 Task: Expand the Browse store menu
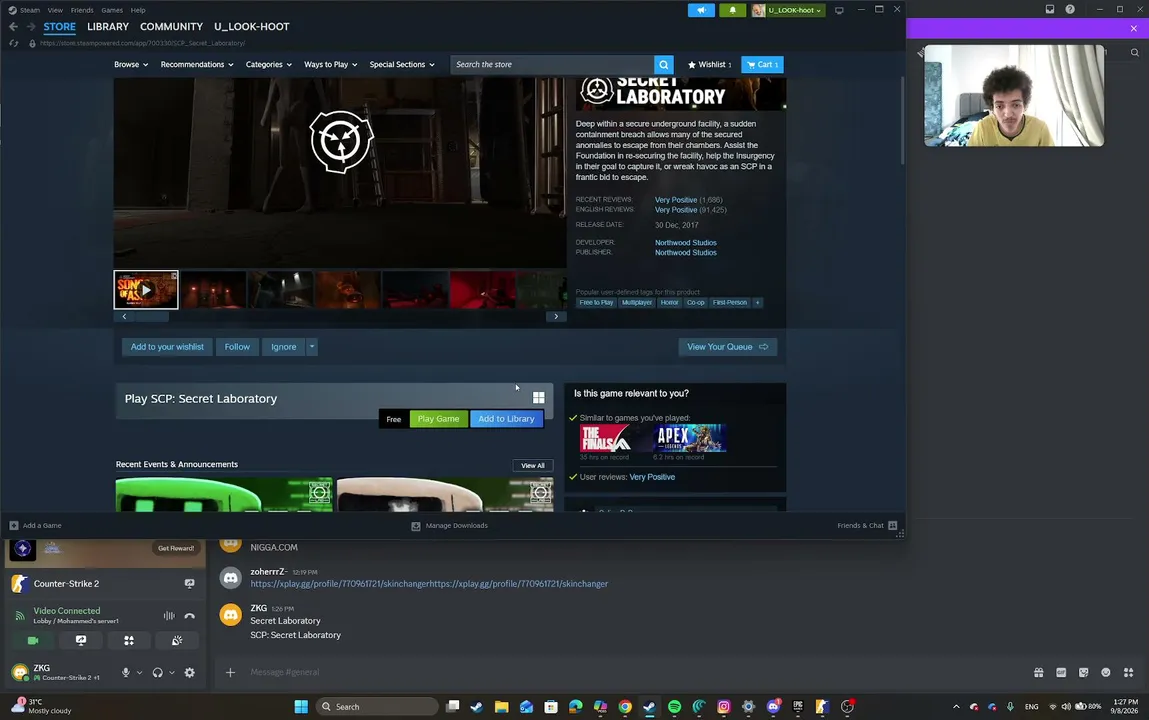click(x=131, y=64)
